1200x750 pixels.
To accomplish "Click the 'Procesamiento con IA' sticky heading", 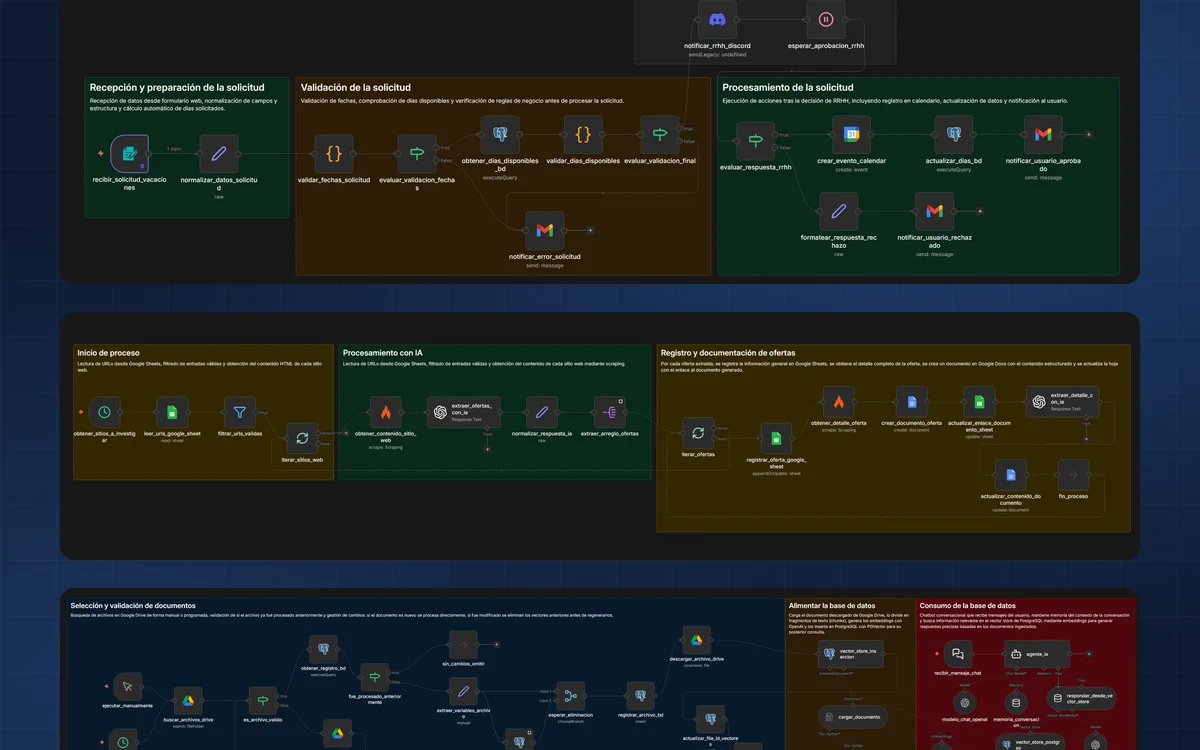I will point(382,353).
